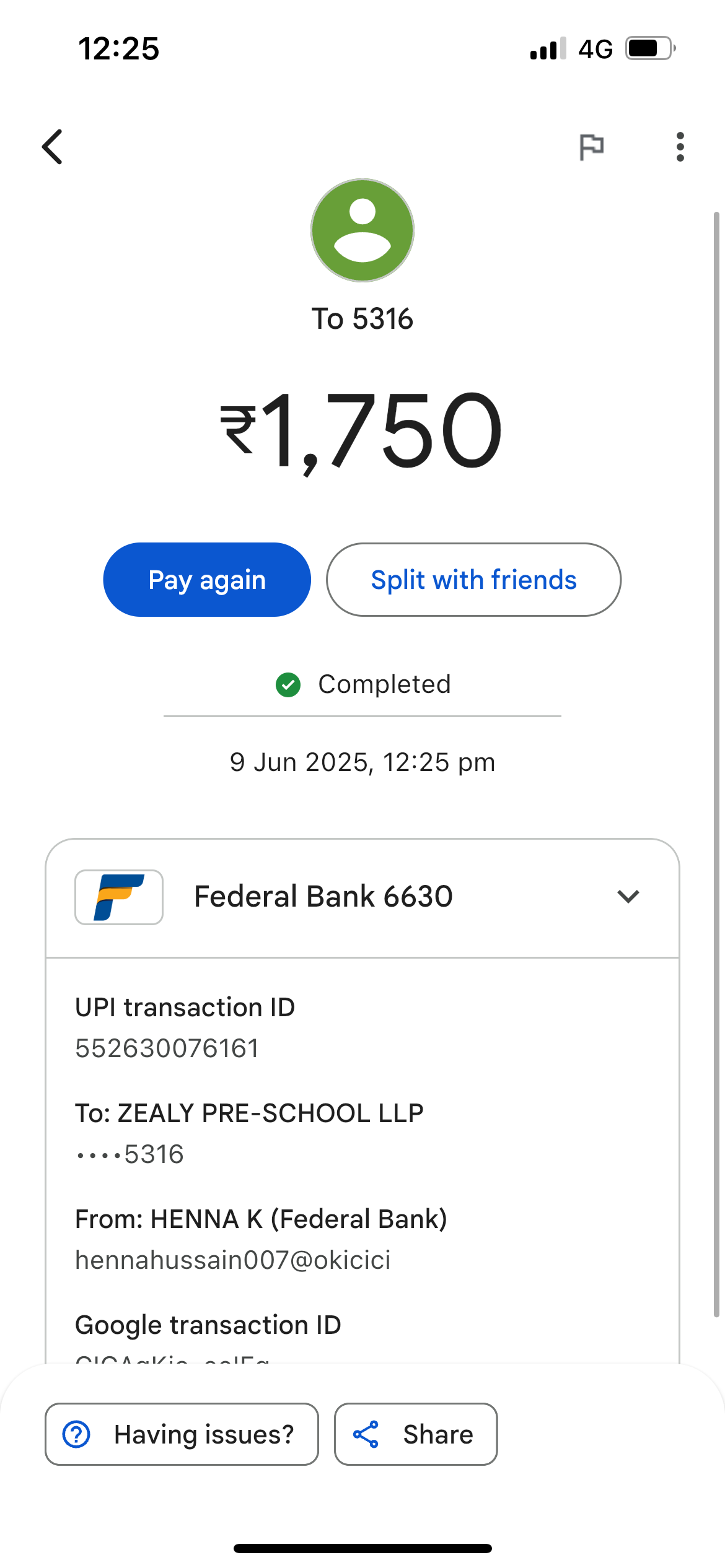Tap the flag report icon
The width and height of the screenshot is (725, 1568).
tap(591, 147)
